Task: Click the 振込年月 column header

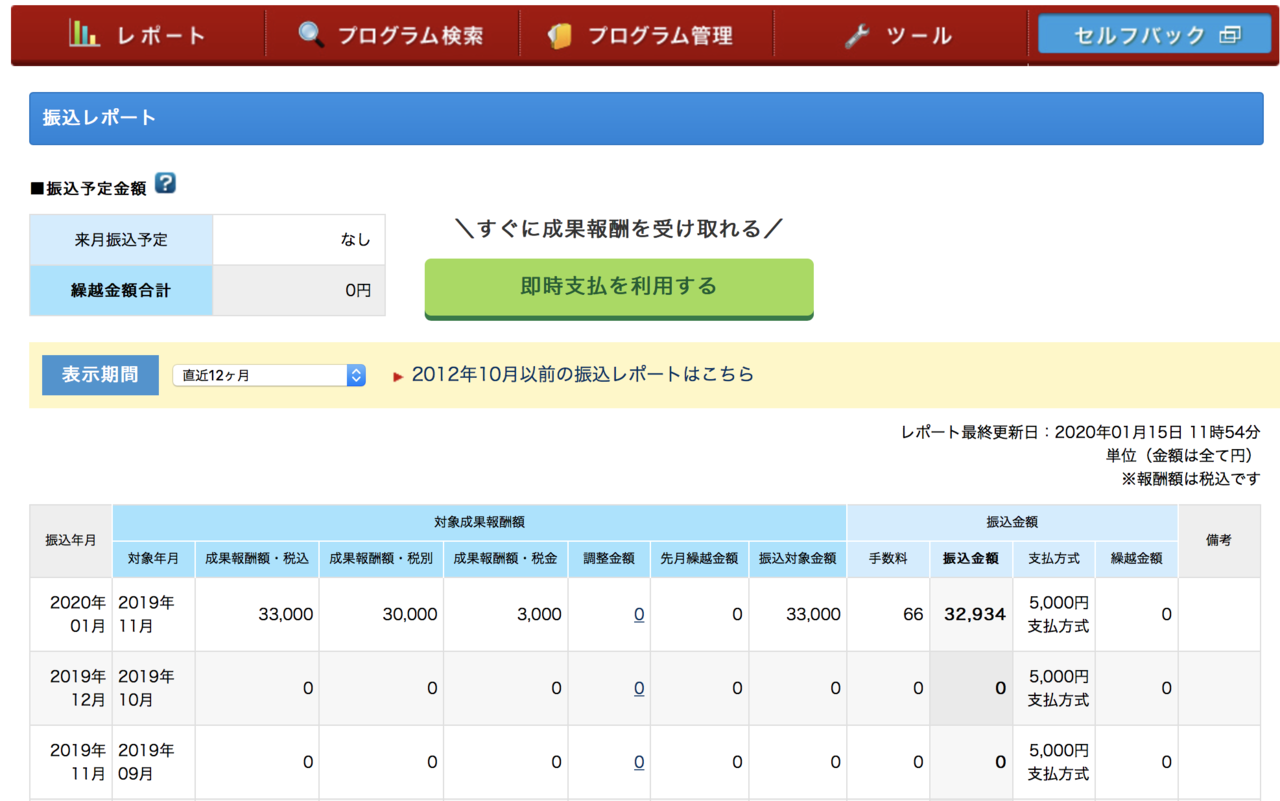Action: coord(71,540)
